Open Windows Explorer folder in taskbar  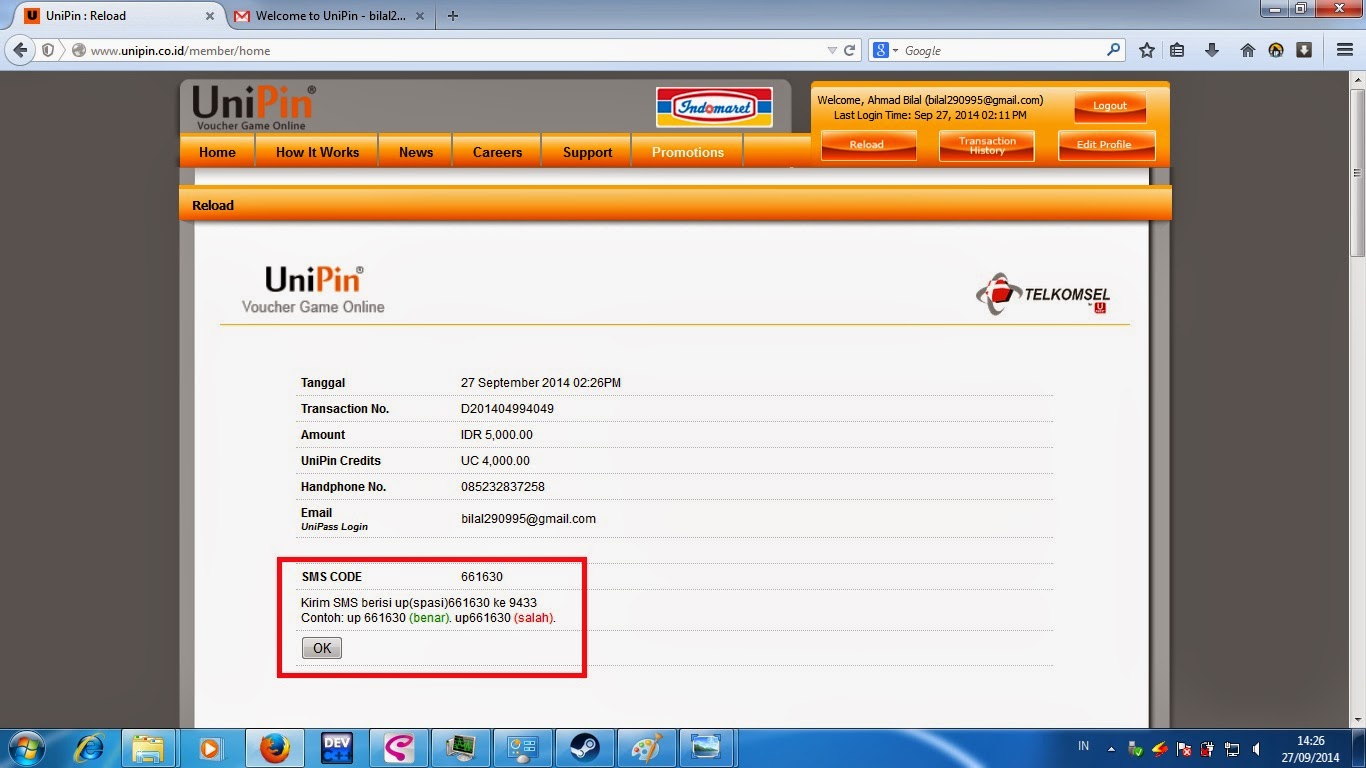[x=149, y=748]
